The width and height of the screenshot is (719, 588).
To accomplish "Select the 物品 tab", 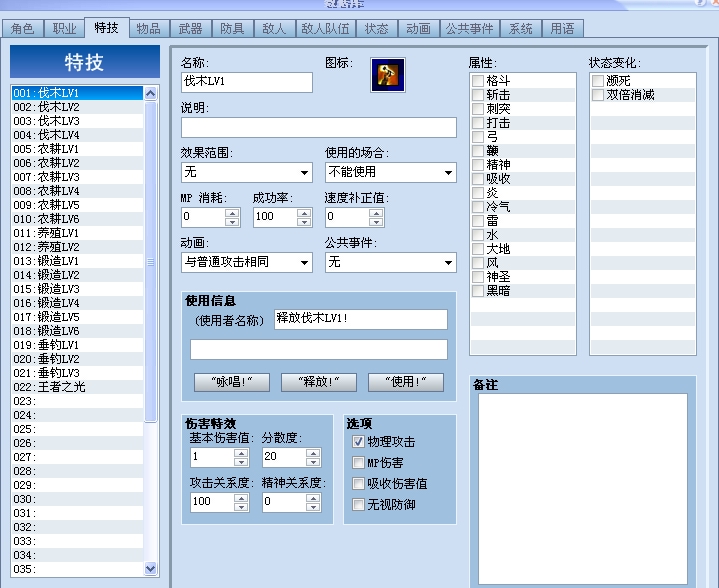I will coord(149,29).
